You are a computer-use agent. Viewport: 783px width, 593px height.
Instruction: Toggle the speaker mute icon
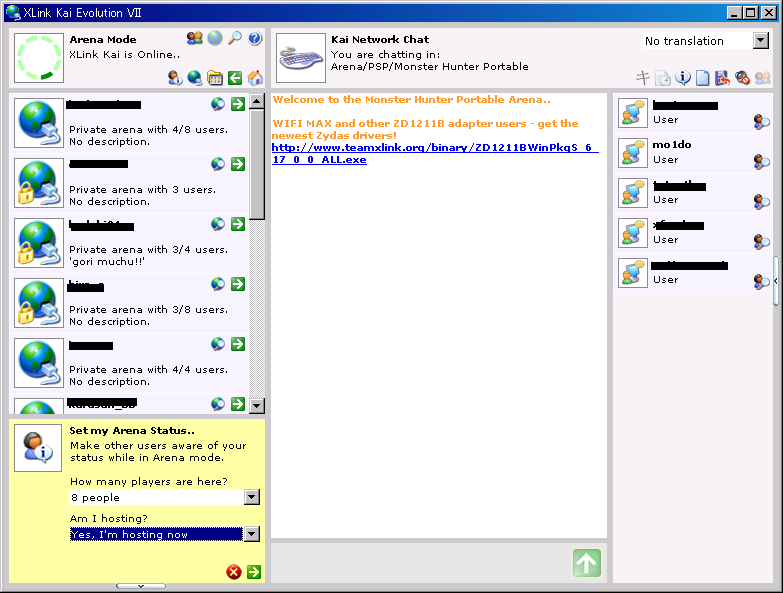coord(743,78)
